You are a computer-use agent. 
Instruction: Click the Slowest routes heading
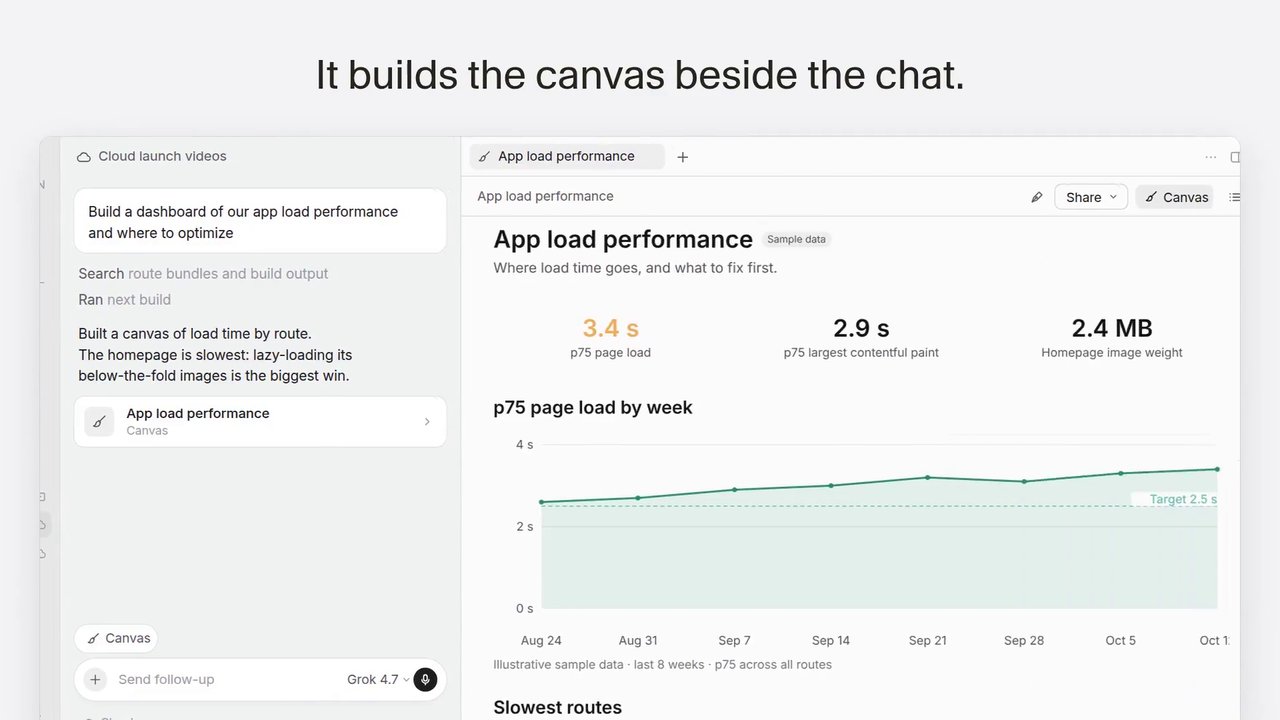click(557, 707)
